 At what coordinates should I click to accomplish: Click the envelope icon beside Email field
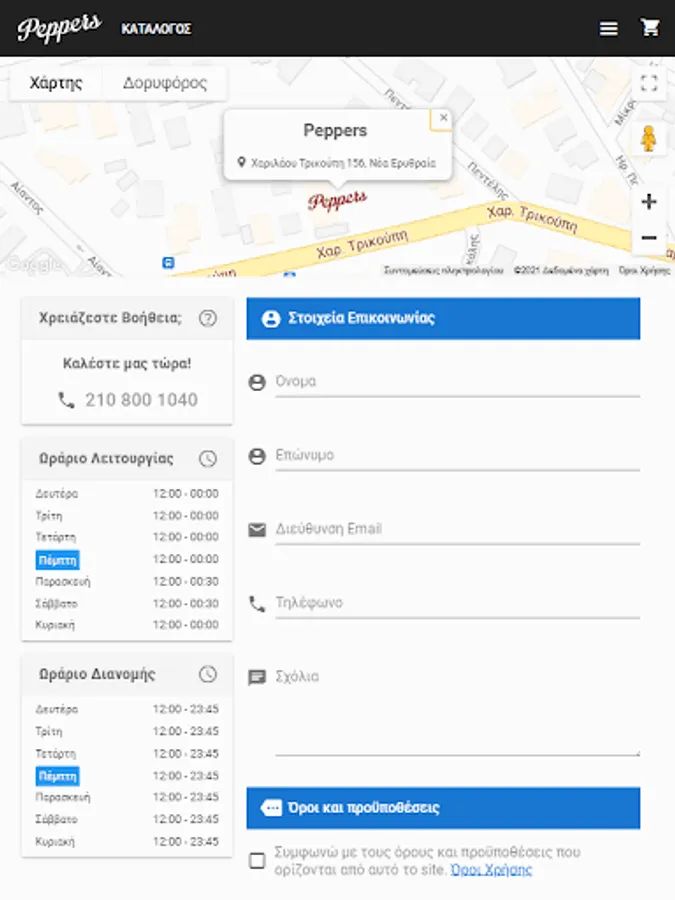[x=257, y=530]
